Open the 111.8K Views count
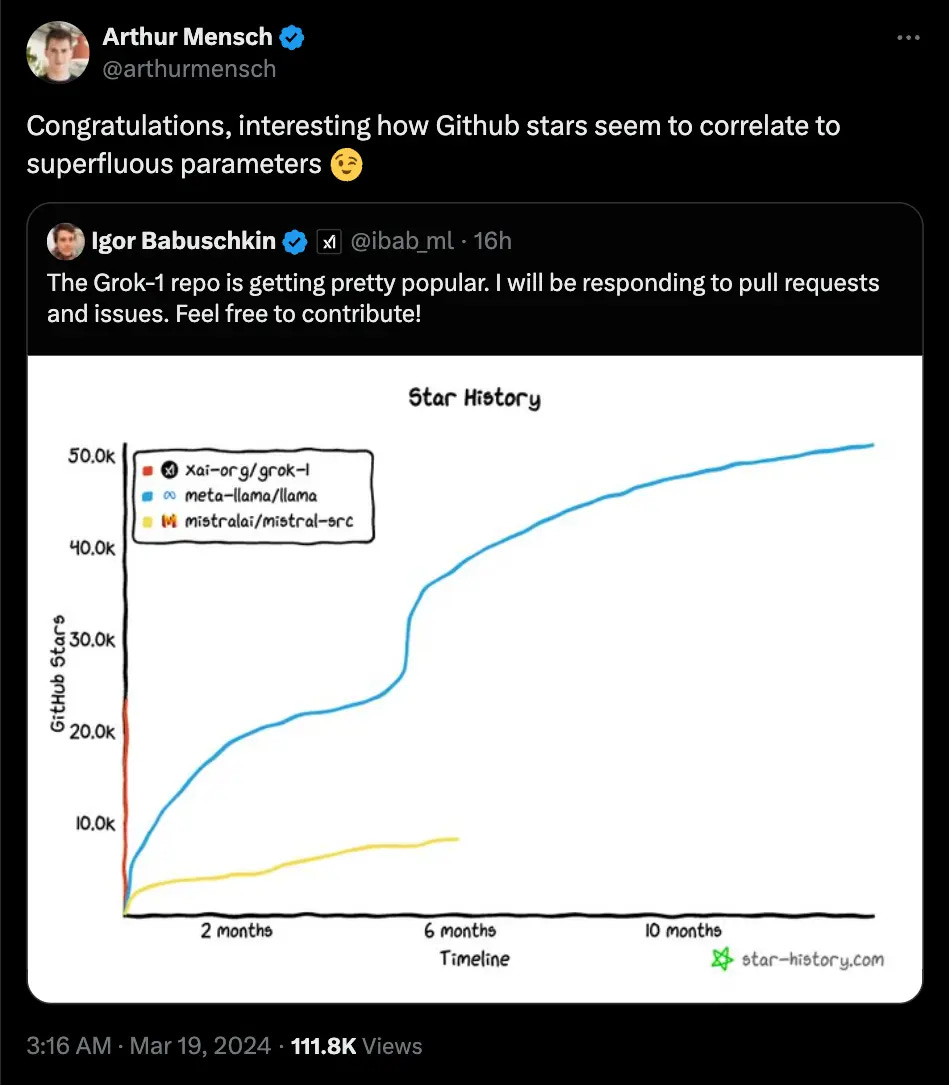This screenshot has height=1085, width=949. tap(356, 1046)
